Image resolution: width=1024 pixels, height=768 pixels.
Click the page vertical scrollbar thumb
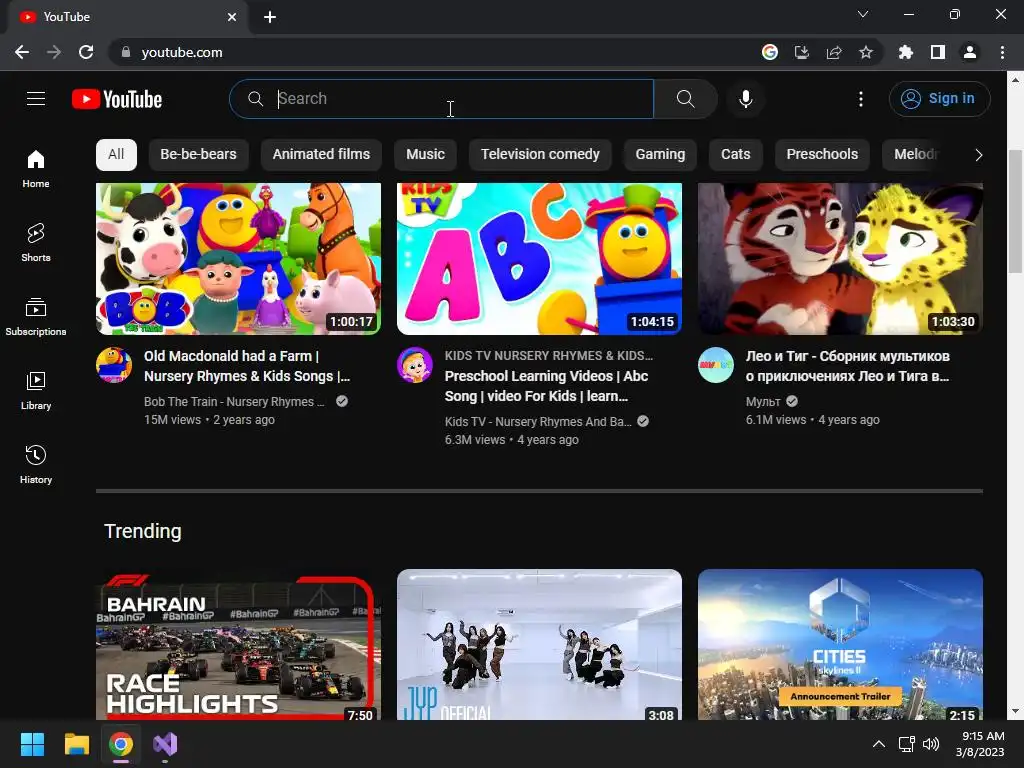coord(1015,211)
